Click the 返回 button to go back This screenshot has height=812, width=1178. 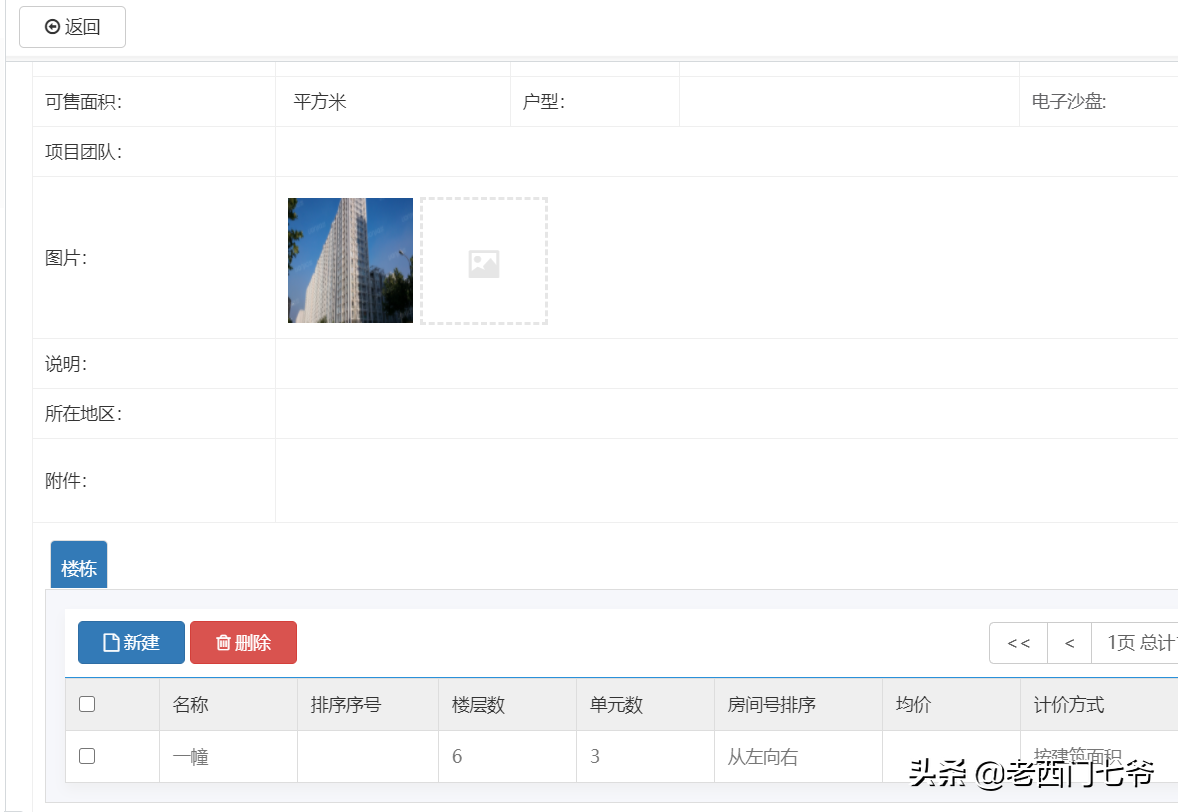[71, 27]
